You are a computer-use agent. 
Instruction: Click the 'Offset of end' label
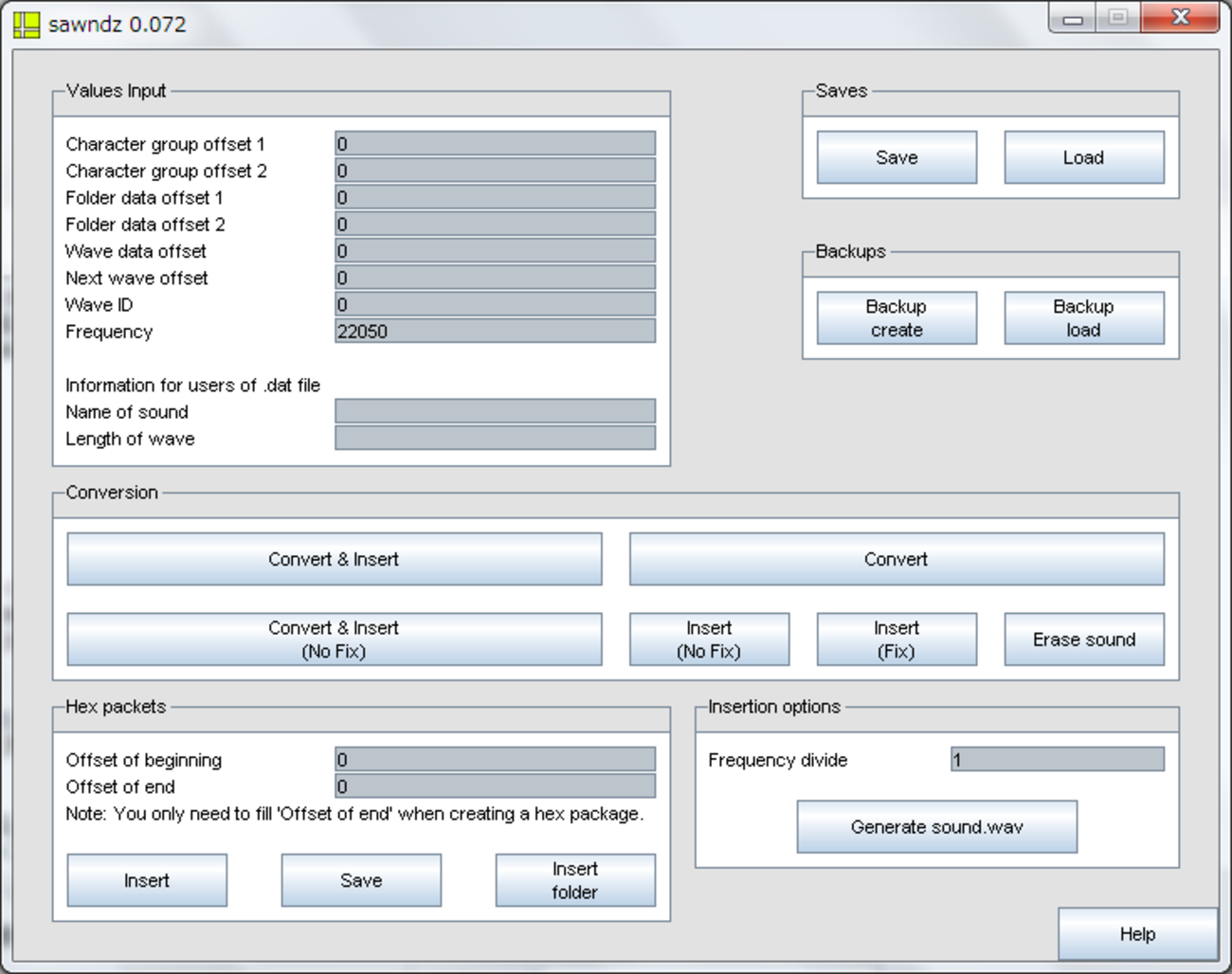coord(120,786)
